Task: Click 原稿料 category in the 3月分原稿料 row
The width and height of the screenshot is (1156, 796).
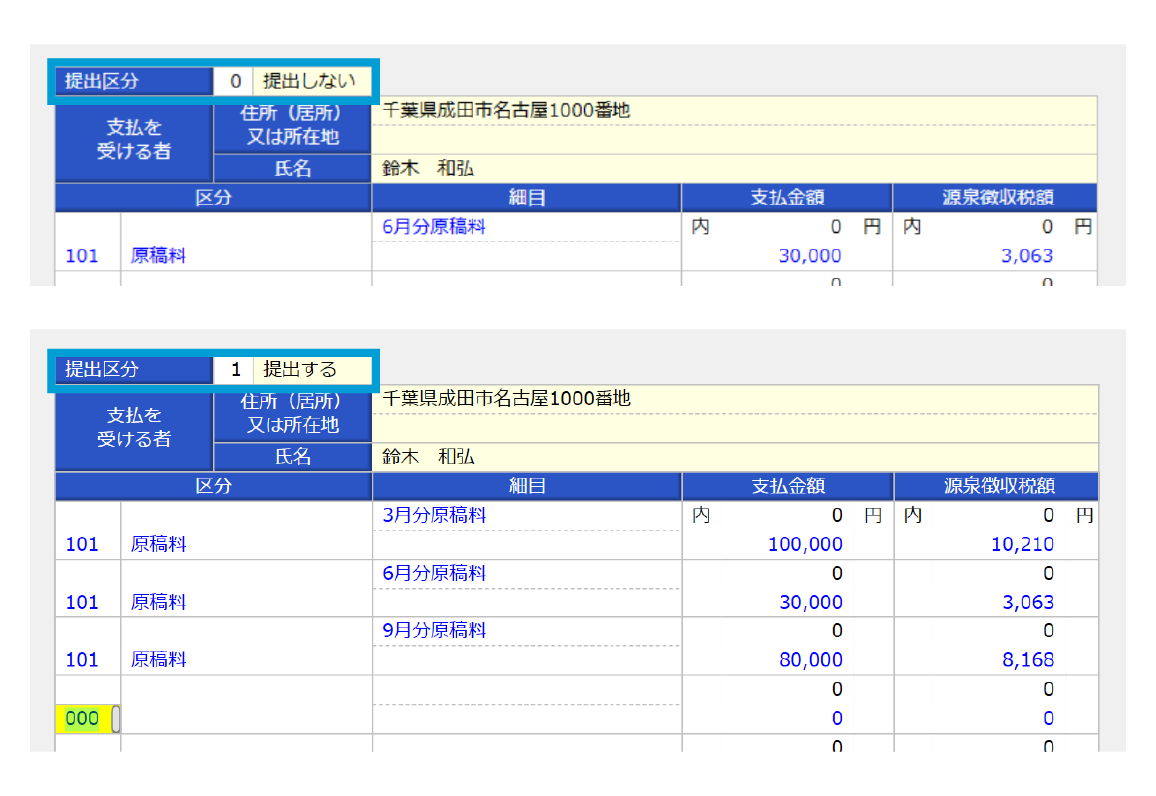Action: coord(159,545)
